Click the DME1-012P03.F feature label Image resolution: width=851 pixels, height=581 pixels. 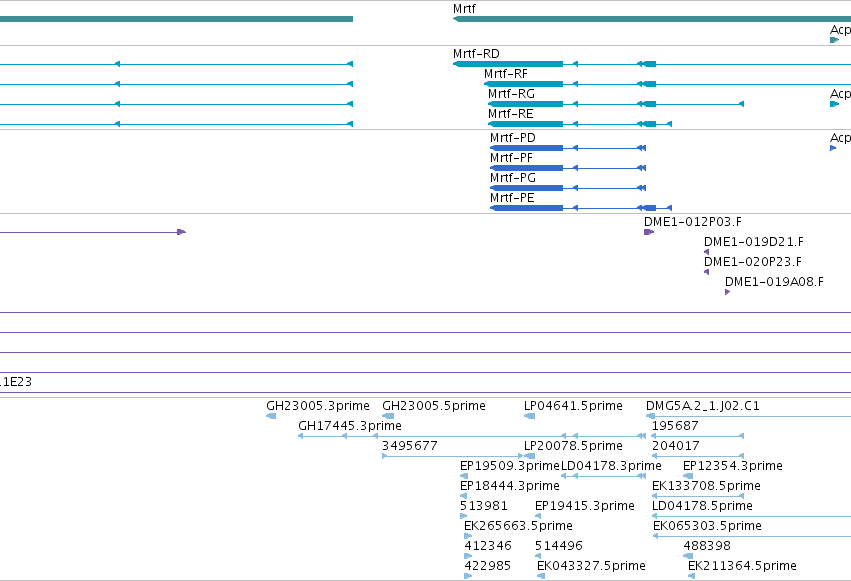(693, 222)
